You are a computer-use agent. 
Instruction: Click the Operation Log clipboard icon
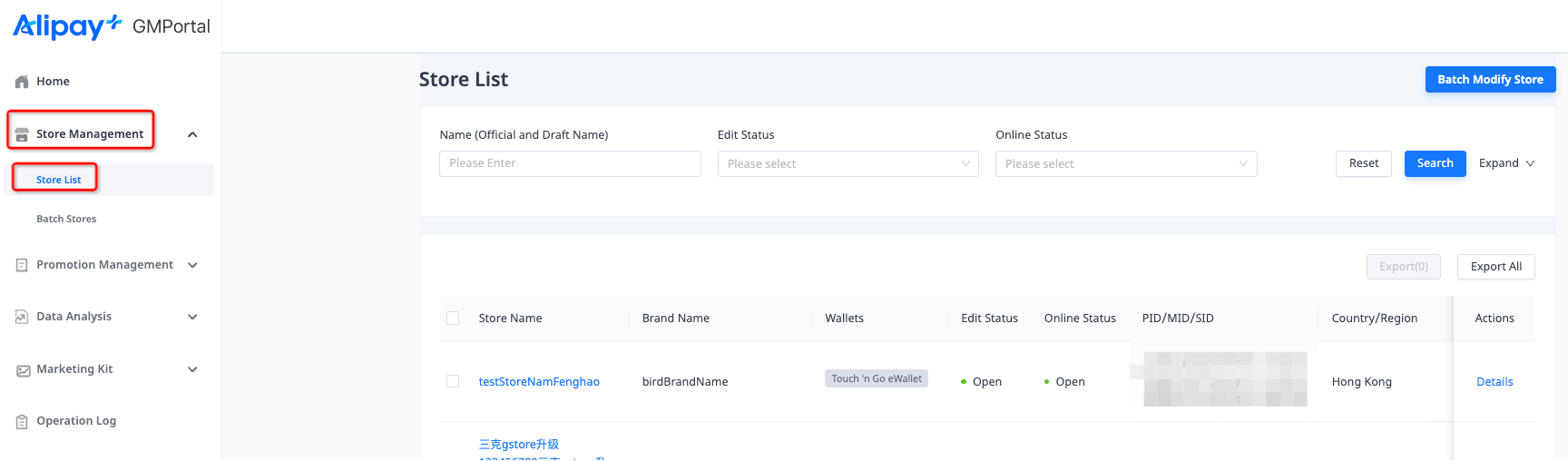pos(22,421)
